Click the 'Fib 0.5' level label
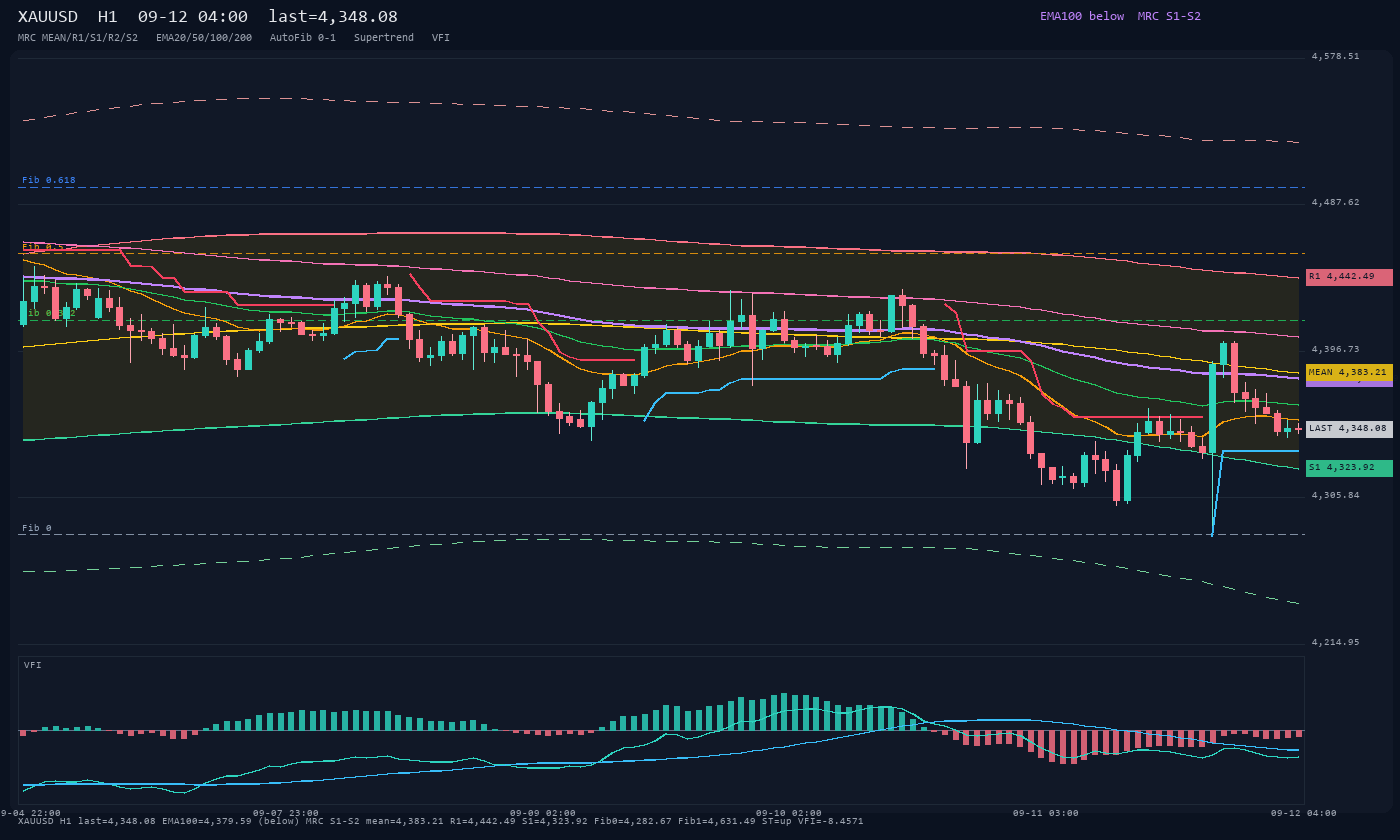 click(43, 246)
